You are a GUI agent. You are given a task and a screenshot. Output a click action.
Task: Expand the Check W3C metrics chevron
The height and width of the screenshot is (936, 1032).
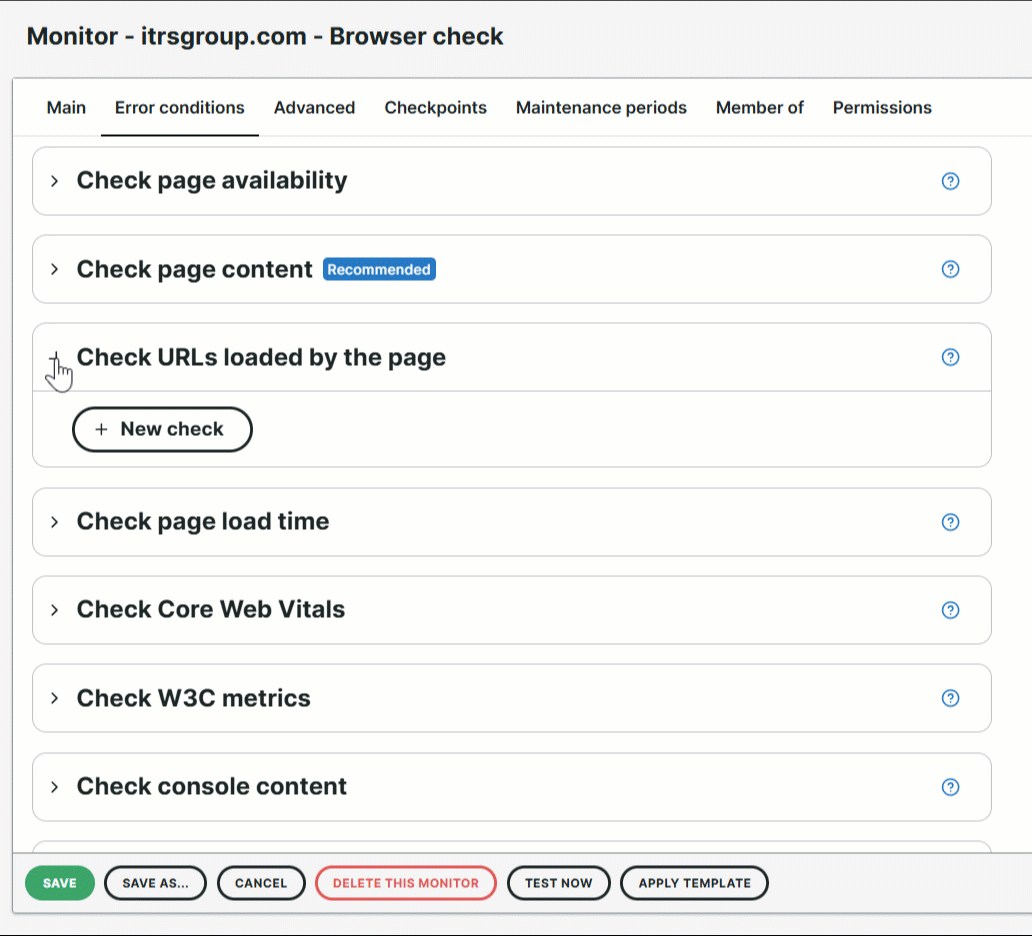point(55,698)
